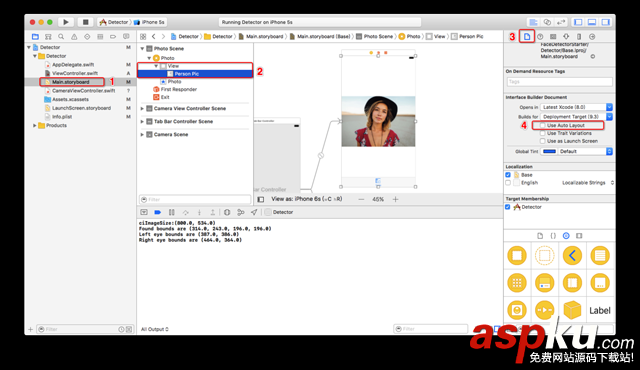Switch to the Version editor
Screen dimensions: 640x370
pyautogui.click(x=562, y=22)
